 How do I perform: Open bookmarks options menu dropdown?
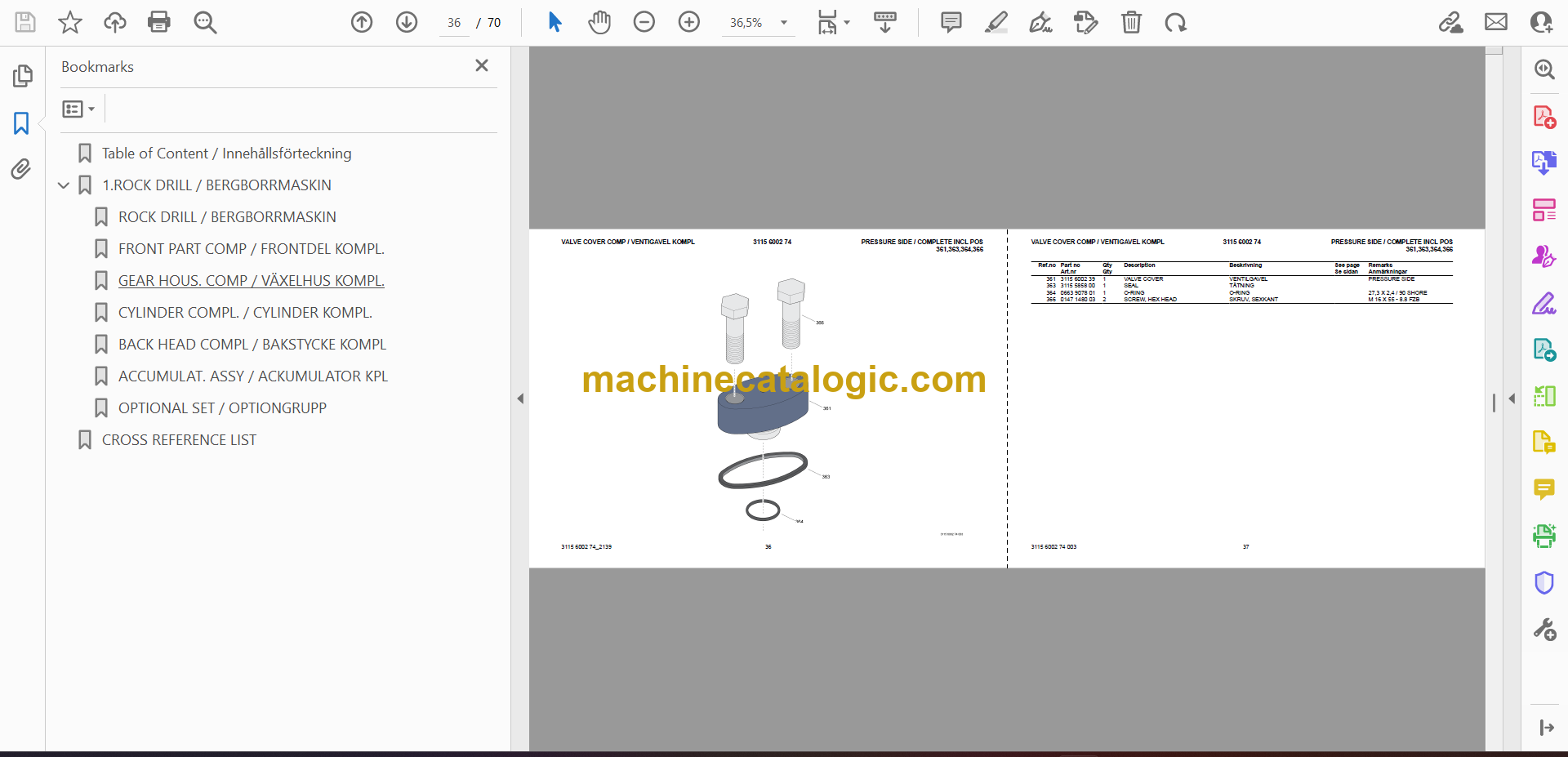(79, 109)
